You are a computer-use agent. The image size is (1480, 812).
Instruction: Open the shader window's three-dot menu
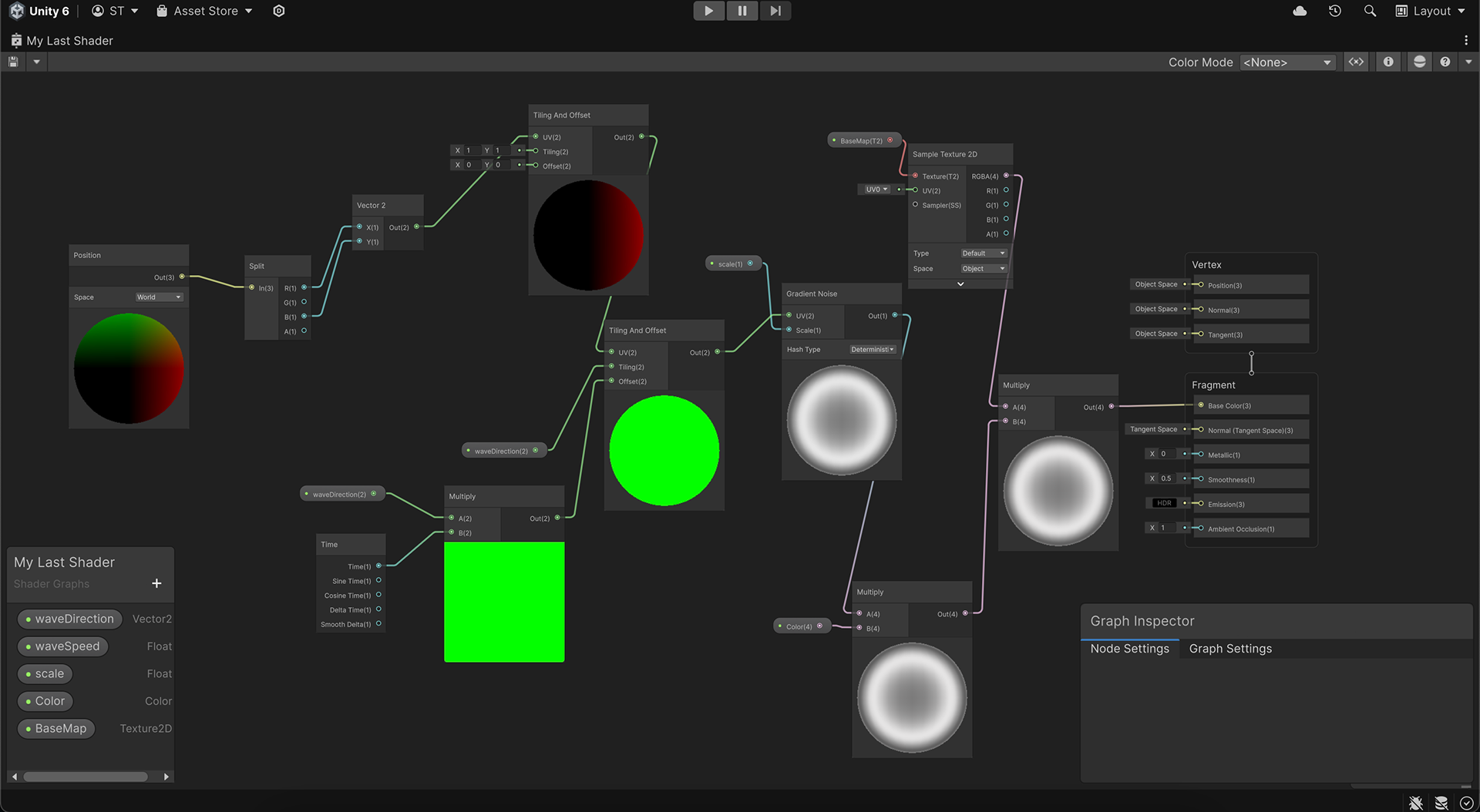point(1465,40)
